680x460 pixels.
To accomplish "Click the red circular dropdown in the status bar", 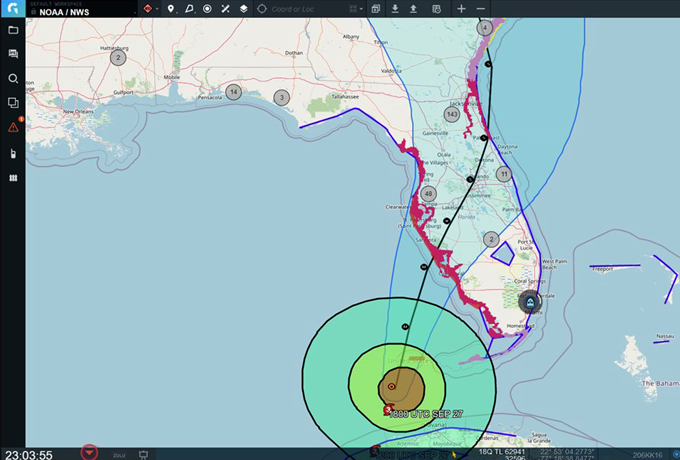I will [x=90, y=452].
